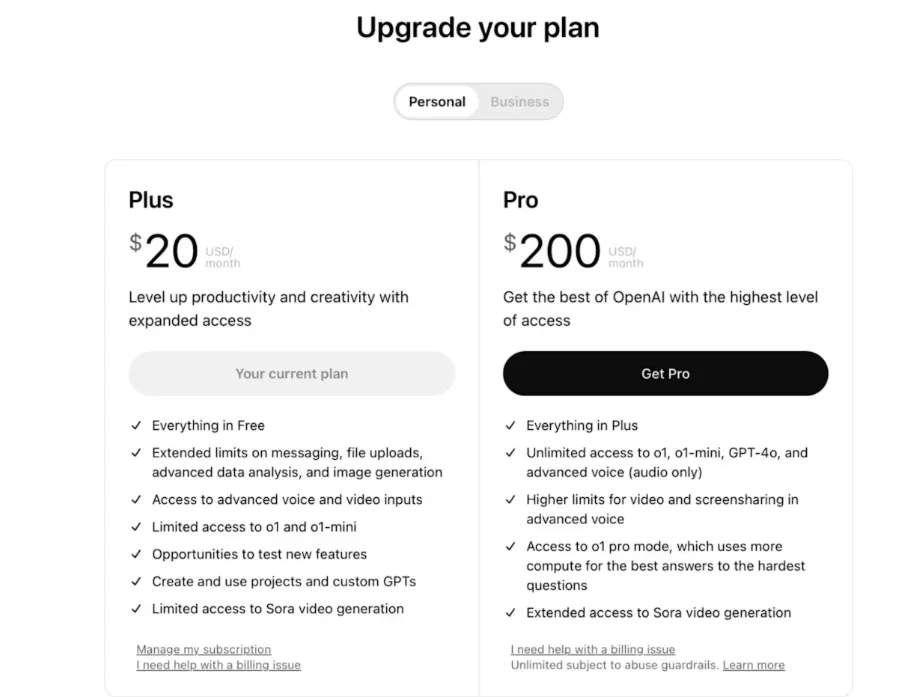
Task: Open billing issue help link under Pro
Action: 593,649
